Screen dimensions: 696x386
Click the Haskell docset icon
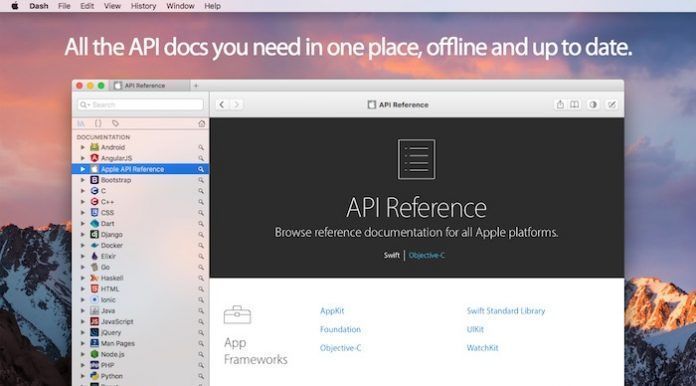point(95,278)
